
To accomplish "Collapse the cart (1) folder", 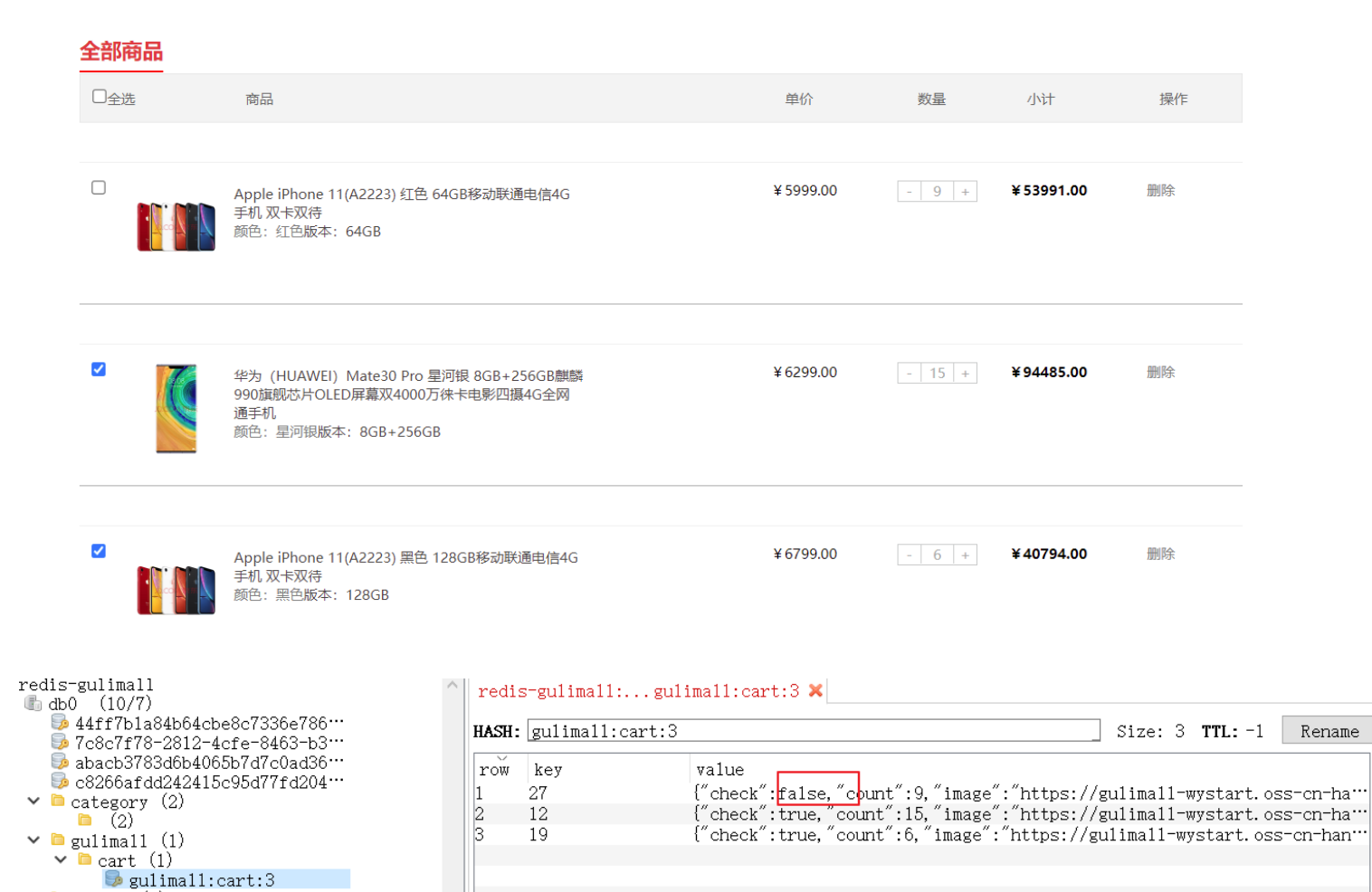I will 61,859.
